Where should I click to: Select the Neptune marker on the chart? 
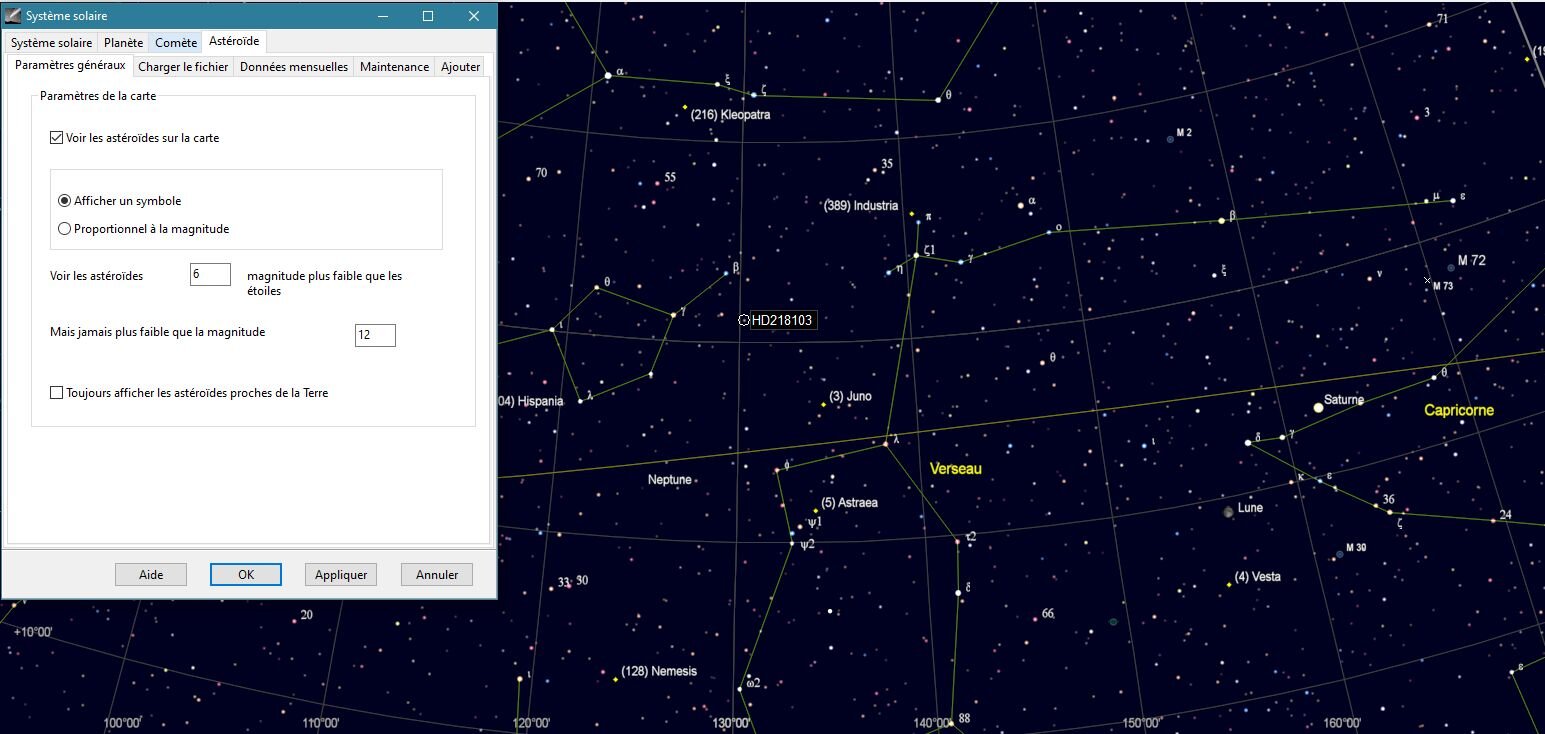point(696,480)
